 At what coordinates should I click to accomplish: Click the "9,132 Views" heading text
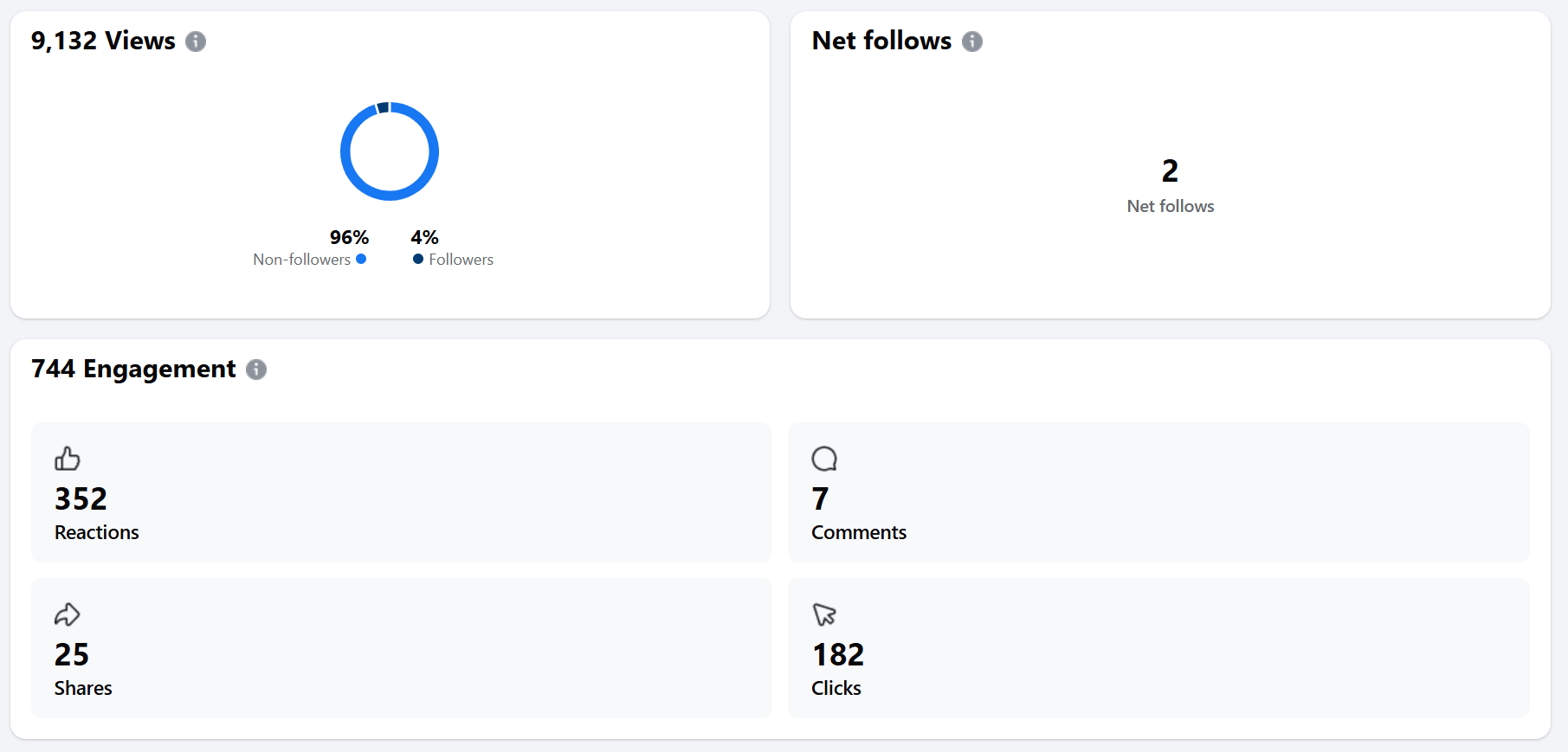point(103,41)
